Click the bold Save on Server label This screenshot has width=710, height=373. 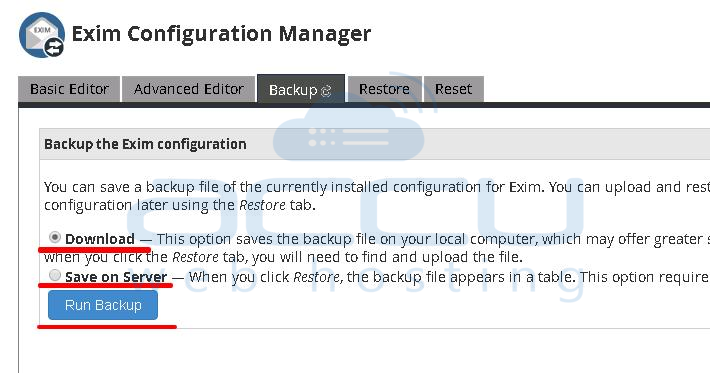[x=116, y=277]
